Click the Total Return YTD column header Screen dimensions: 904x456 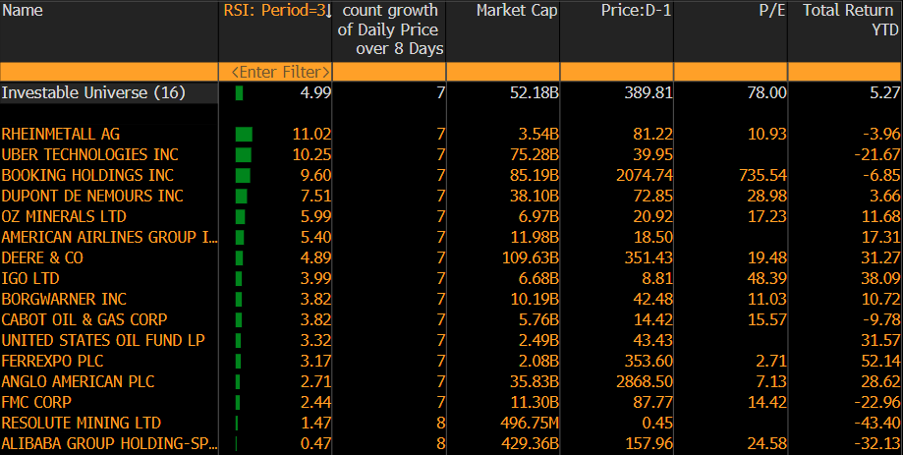tap(850, 20)
